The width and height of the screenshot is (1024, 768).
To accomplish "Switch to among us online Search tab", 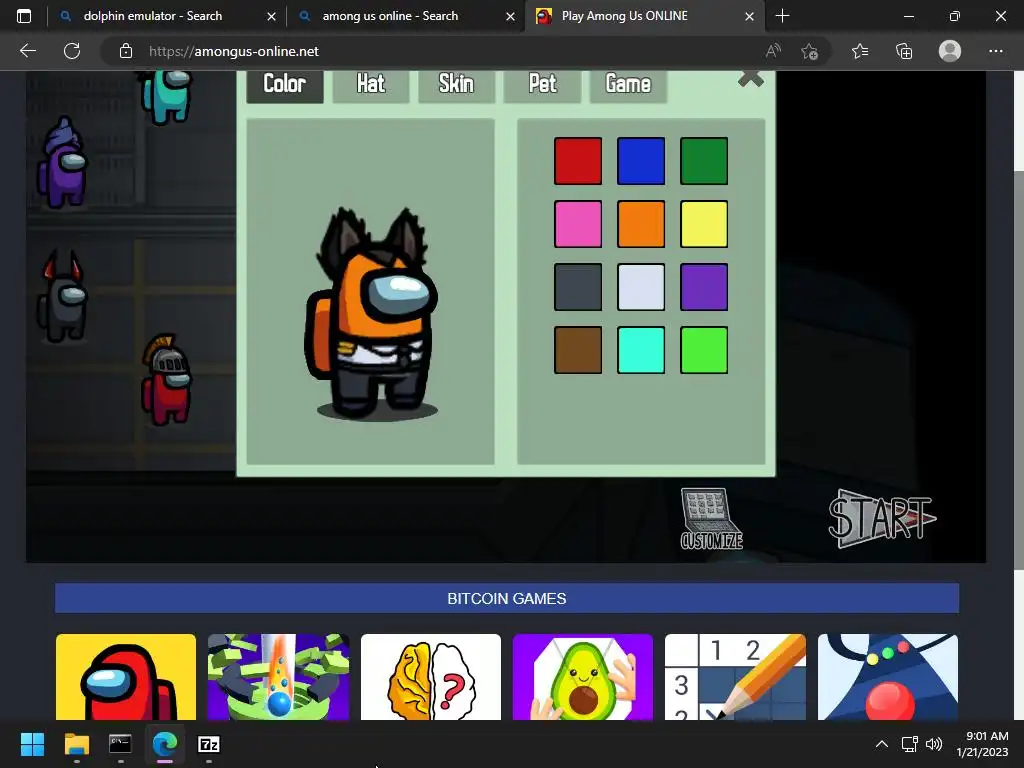I will click(390, 16).
